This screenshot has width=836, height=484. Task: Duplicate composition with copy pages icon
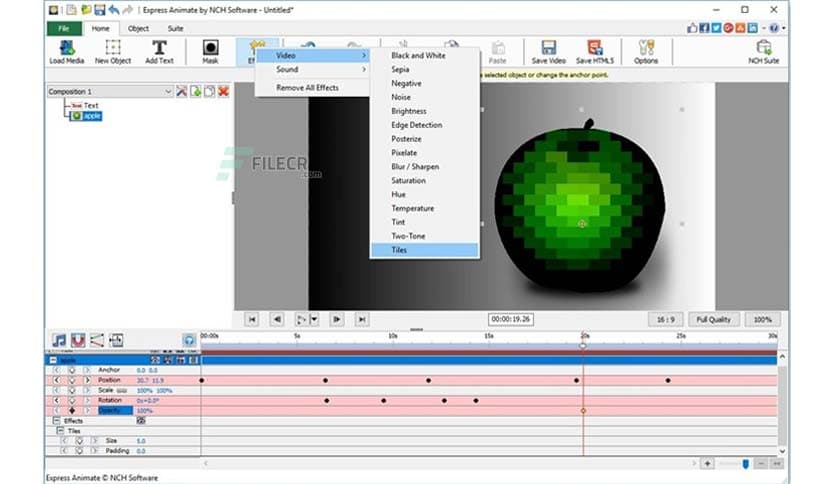tap(210, 91)
